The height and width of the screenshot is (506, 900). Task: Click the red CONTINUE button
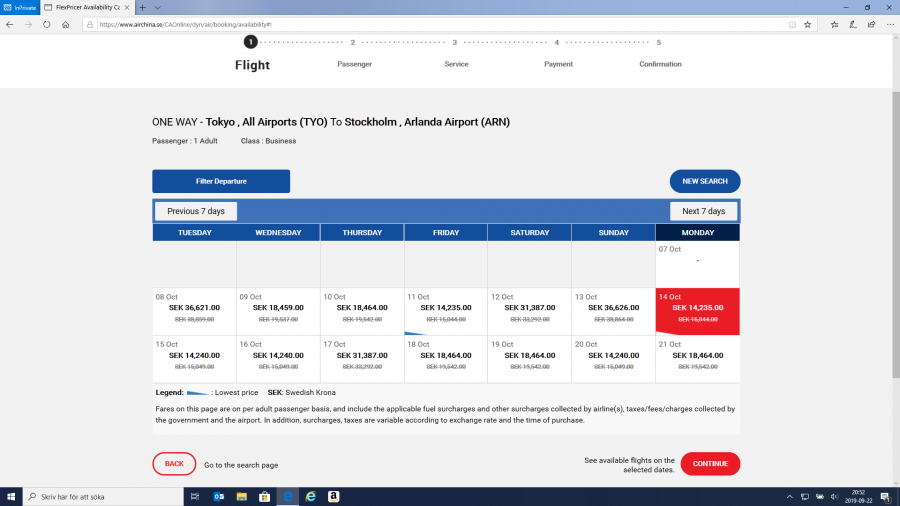[710, 464]
